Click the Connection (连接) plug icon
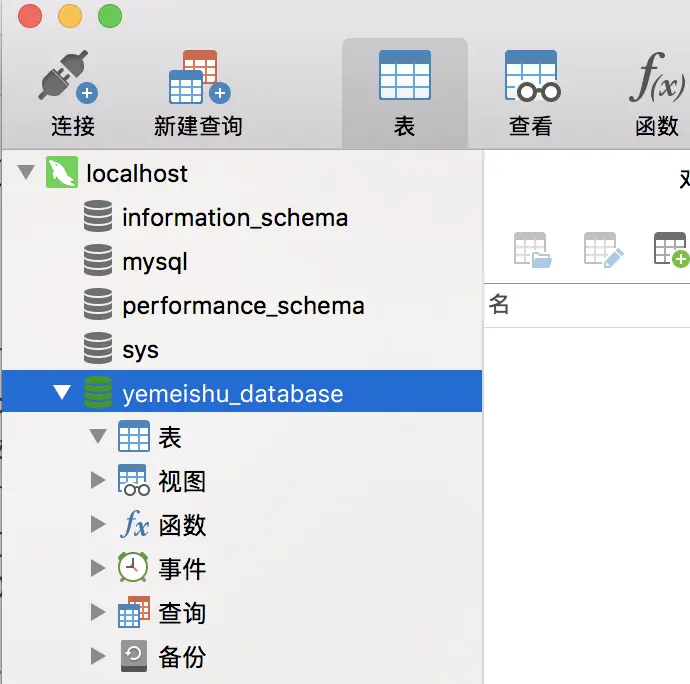 point(68,77)
